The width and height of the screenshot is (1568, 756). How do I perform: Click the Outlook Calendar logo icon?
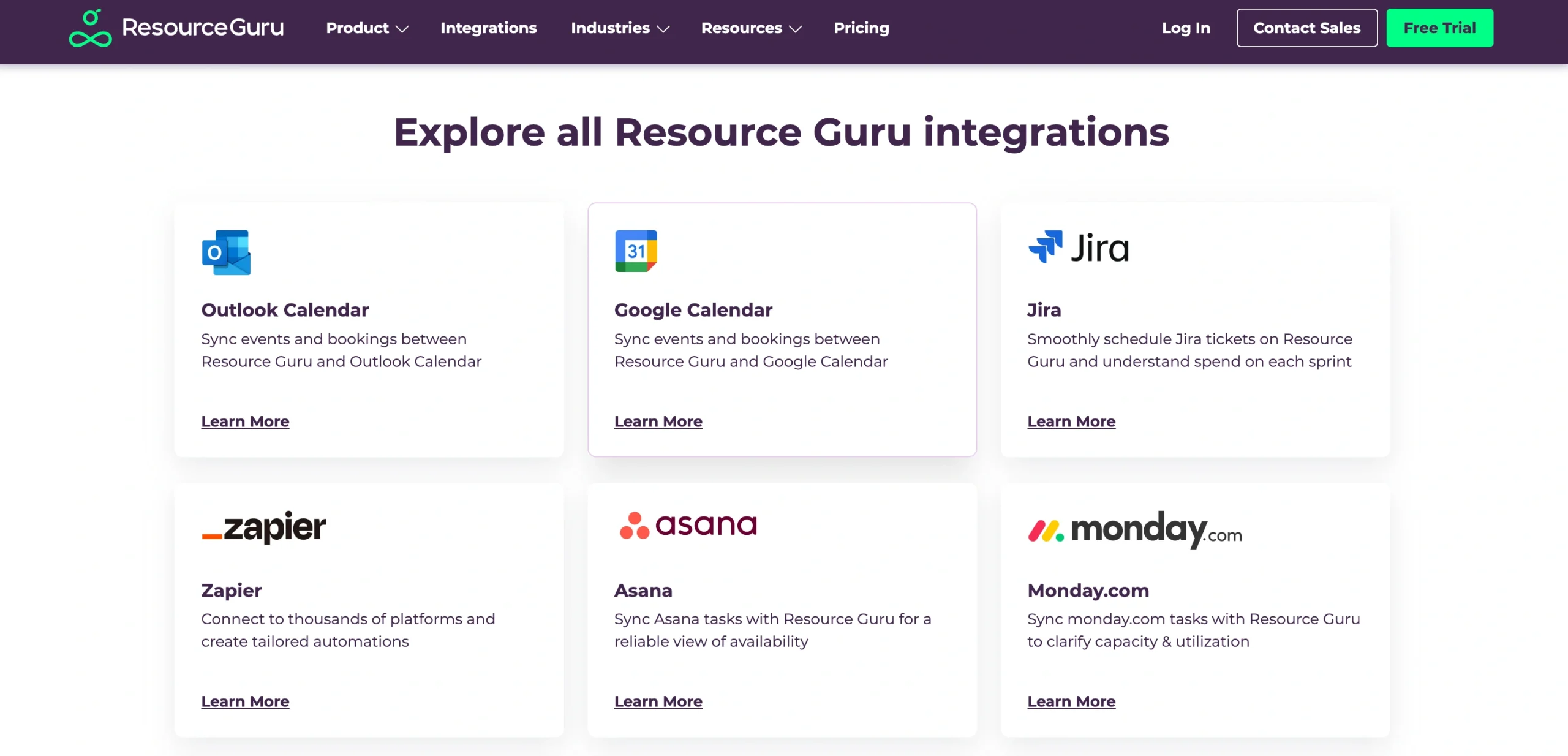[226, 252]
